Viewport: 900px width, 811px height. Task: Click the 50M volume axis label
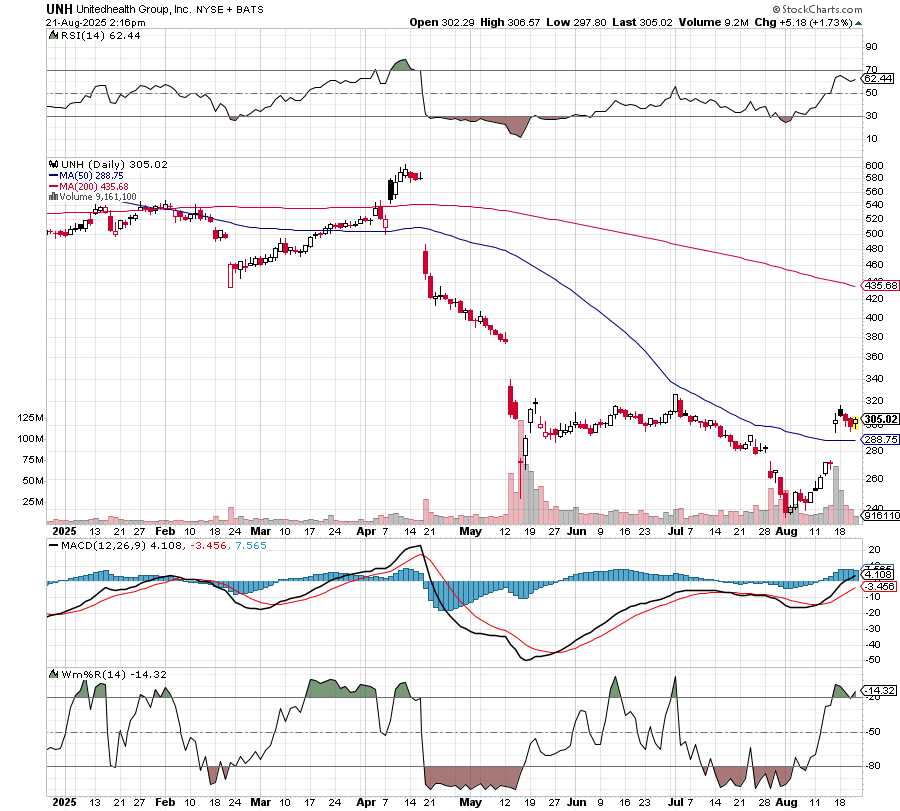tap(33, 481)
